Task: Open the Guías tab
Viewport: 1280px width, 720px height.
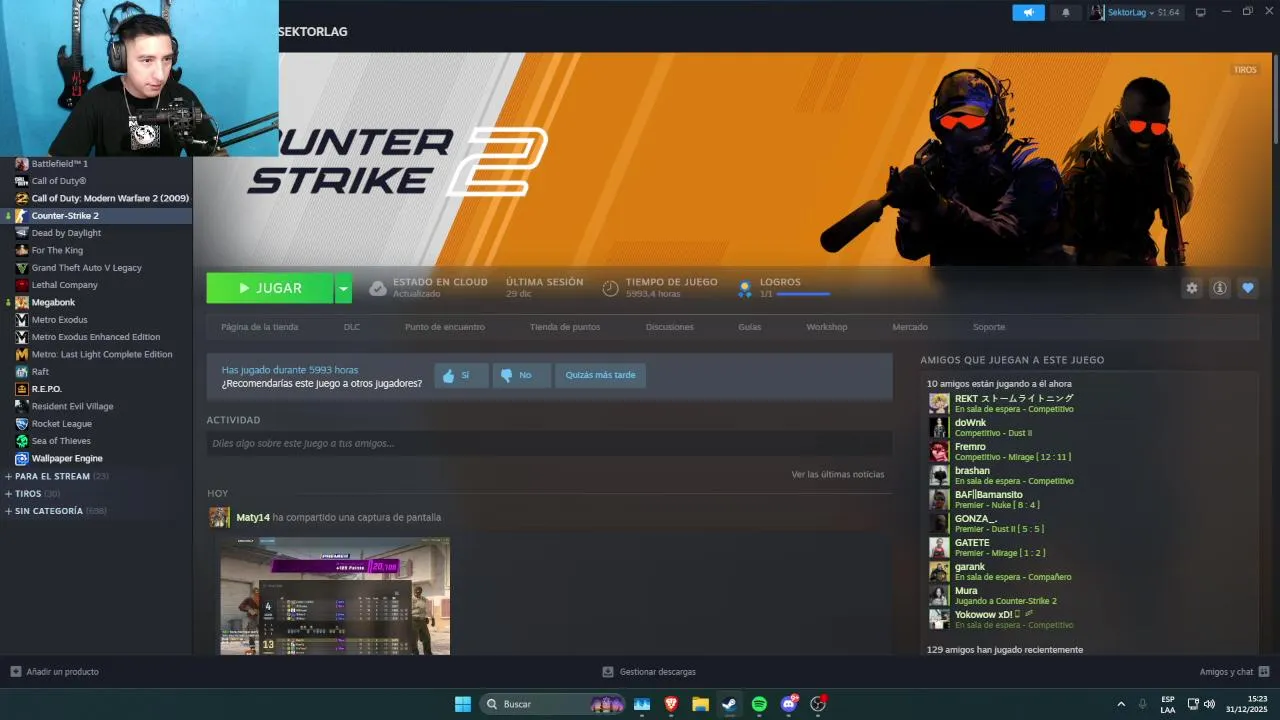Action: click(750, 327)
